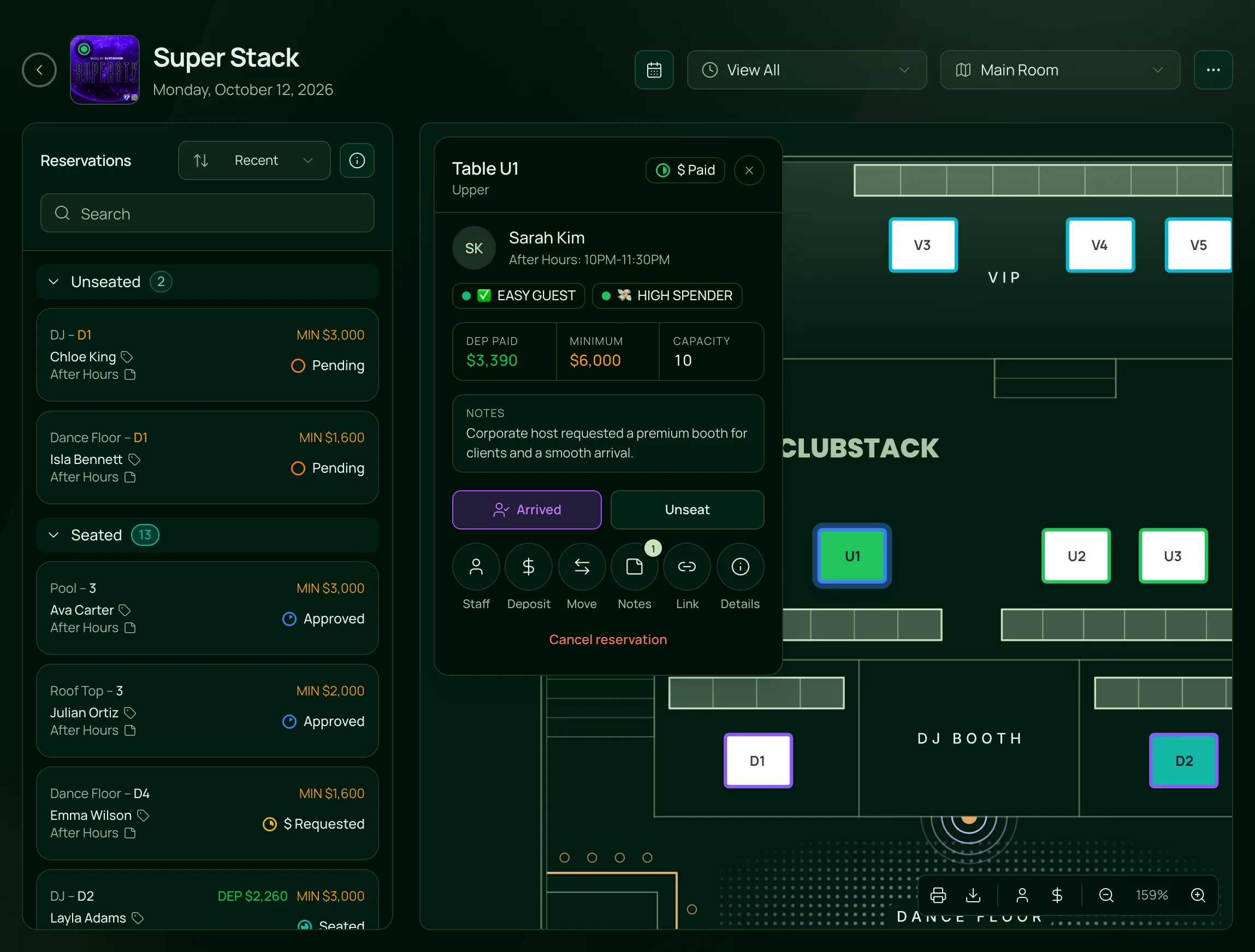Close the Table U1 panel
Image resolution: width=1255 pixels, height=952 pixels.
tap(749, 170)
